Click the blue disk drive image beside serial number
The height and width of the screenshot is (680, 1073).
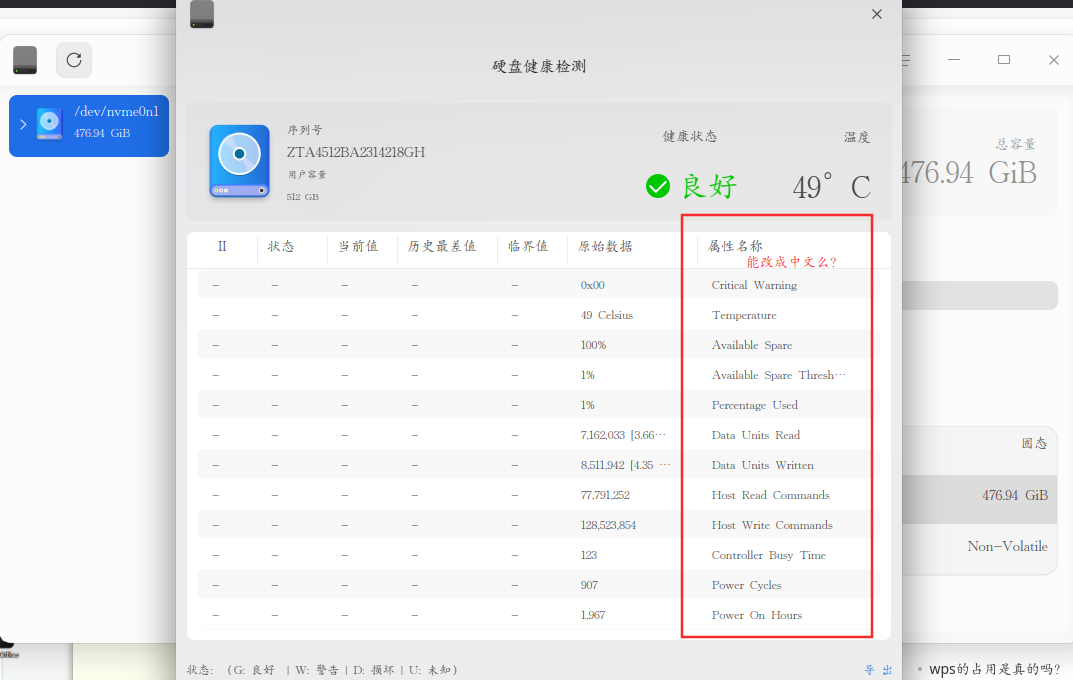click(240, 161)
